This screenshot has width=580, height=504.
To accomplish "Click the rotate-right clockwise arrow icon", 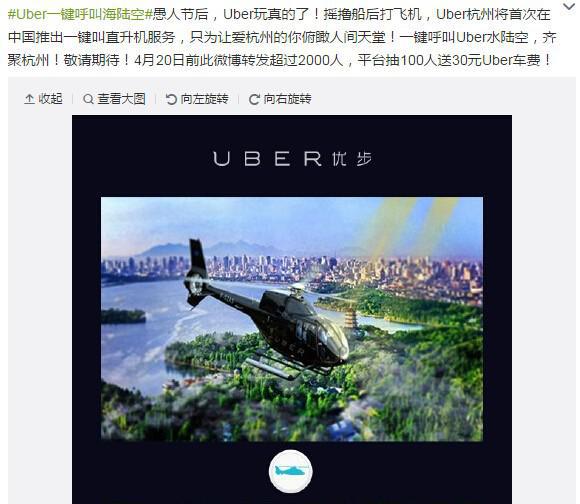I will (254, 99).
